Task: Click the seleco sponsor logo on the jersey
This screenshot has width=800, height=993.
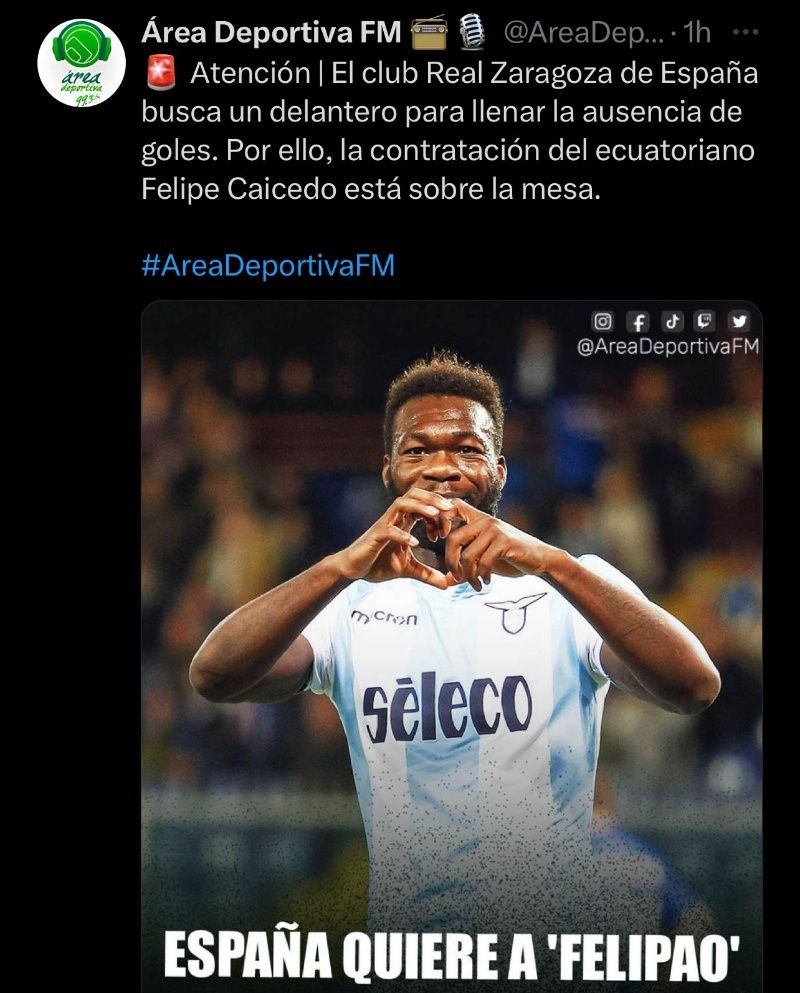Action: click(447, 706)
